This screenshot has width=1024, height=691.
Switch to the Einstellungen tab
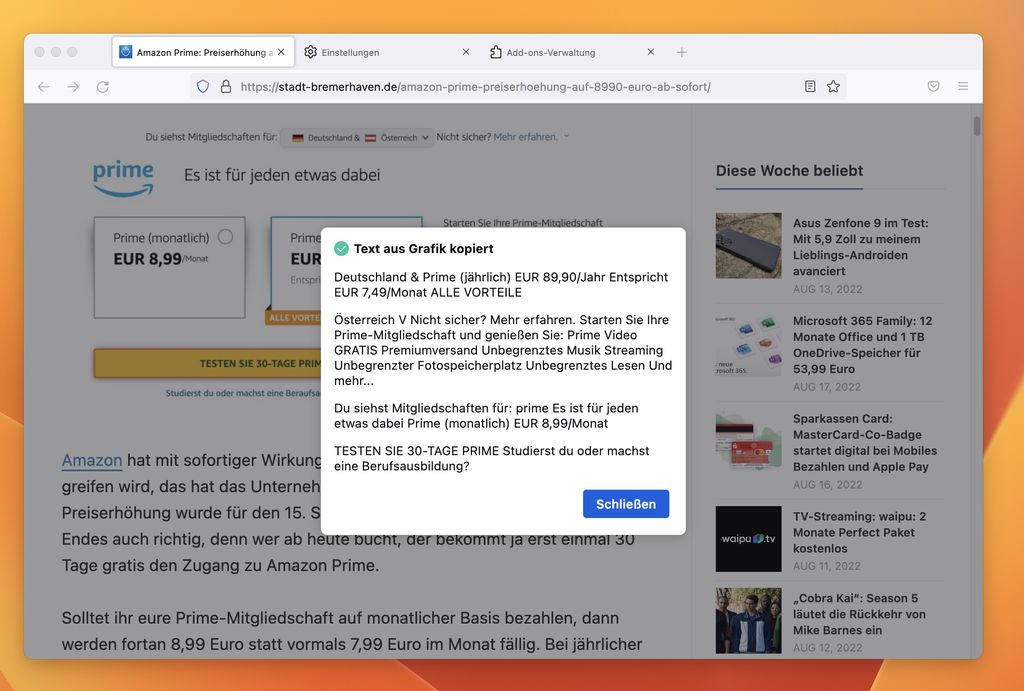click(x=380, y=52)
